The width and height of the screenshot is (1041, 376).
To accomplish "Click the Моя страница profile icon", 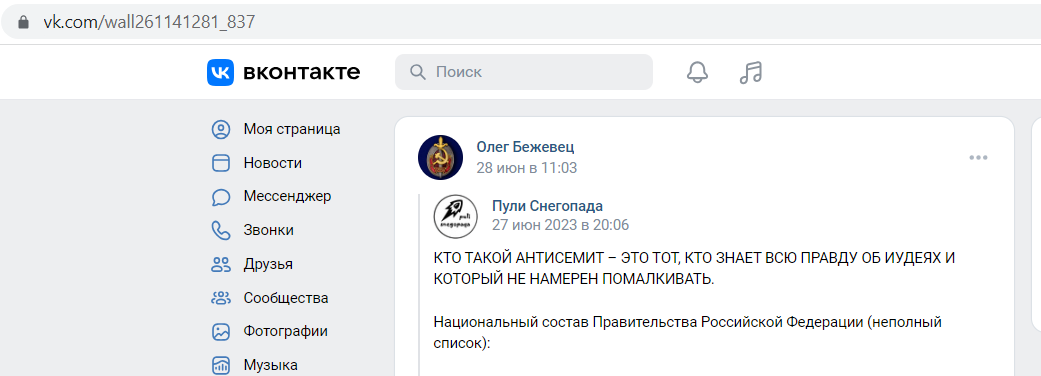I will pyautogui.click(x=220, y=129).
